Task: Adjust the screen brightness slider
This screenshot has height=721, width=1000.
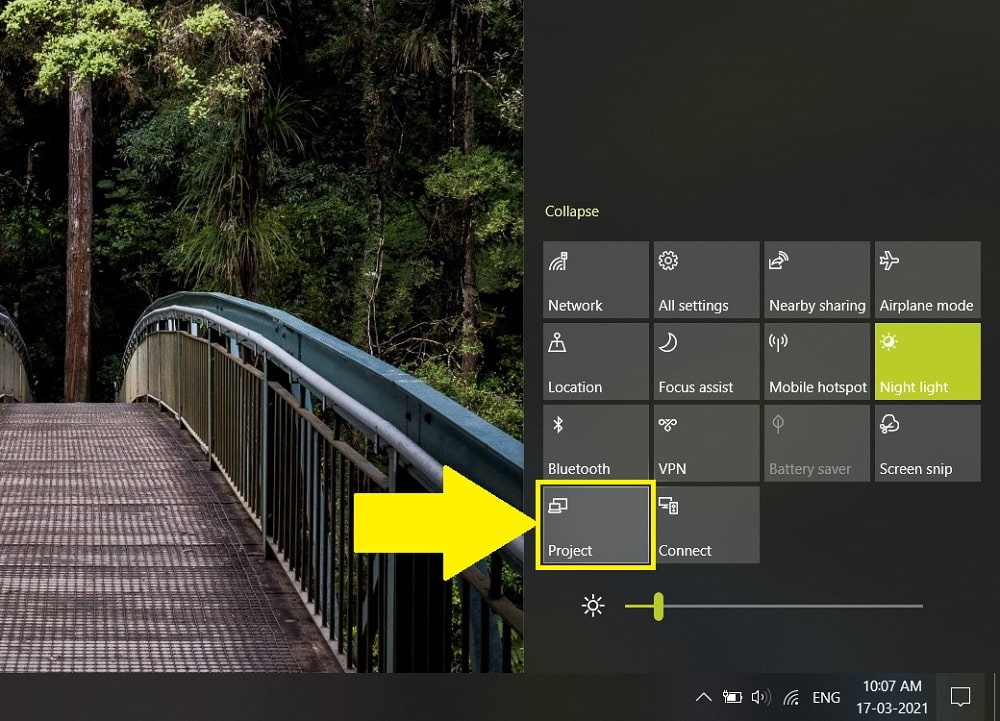Action: [661, 605]
